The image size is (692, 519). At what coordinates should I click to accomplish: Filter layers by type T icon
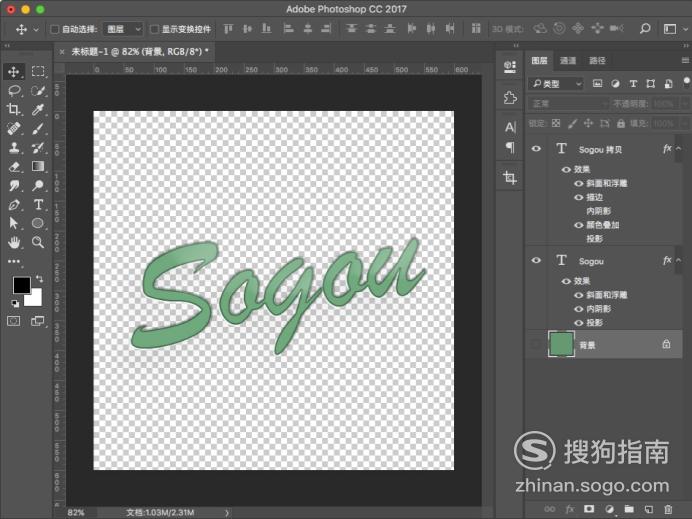pyautogui.click(x=633, y=83)
